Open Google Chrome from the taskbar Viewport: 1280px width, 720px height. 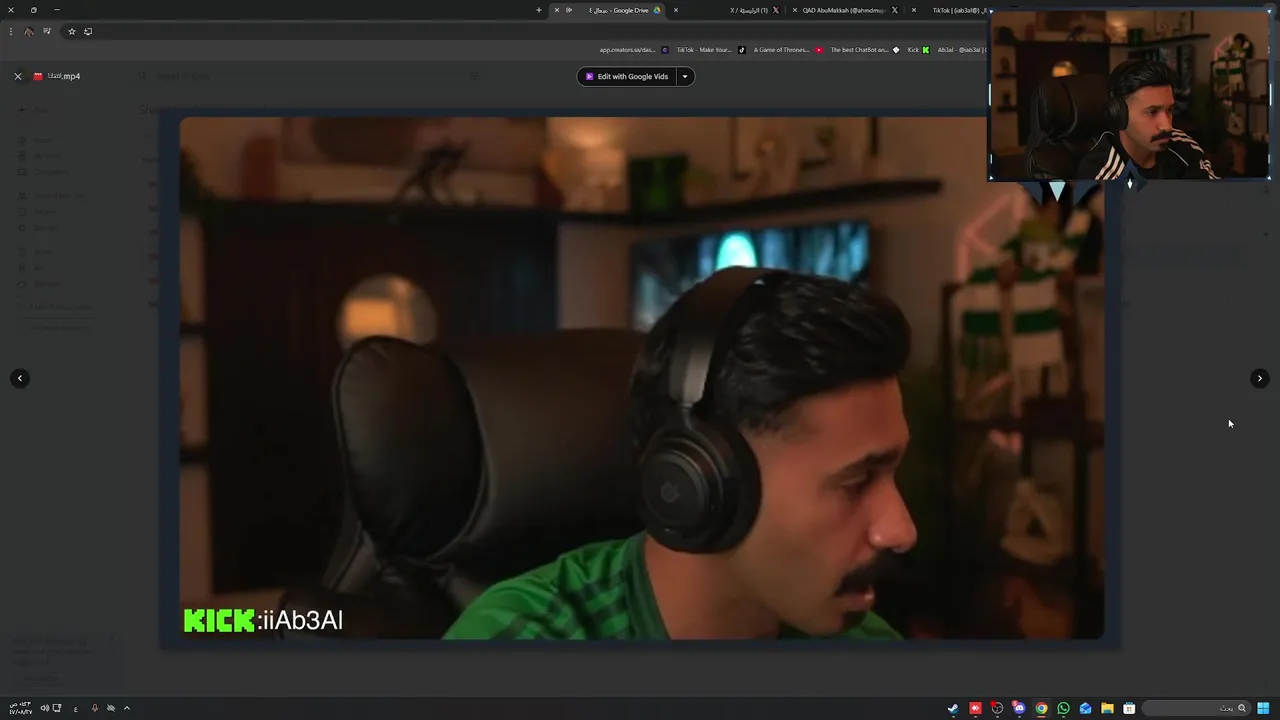(1041, 708)
